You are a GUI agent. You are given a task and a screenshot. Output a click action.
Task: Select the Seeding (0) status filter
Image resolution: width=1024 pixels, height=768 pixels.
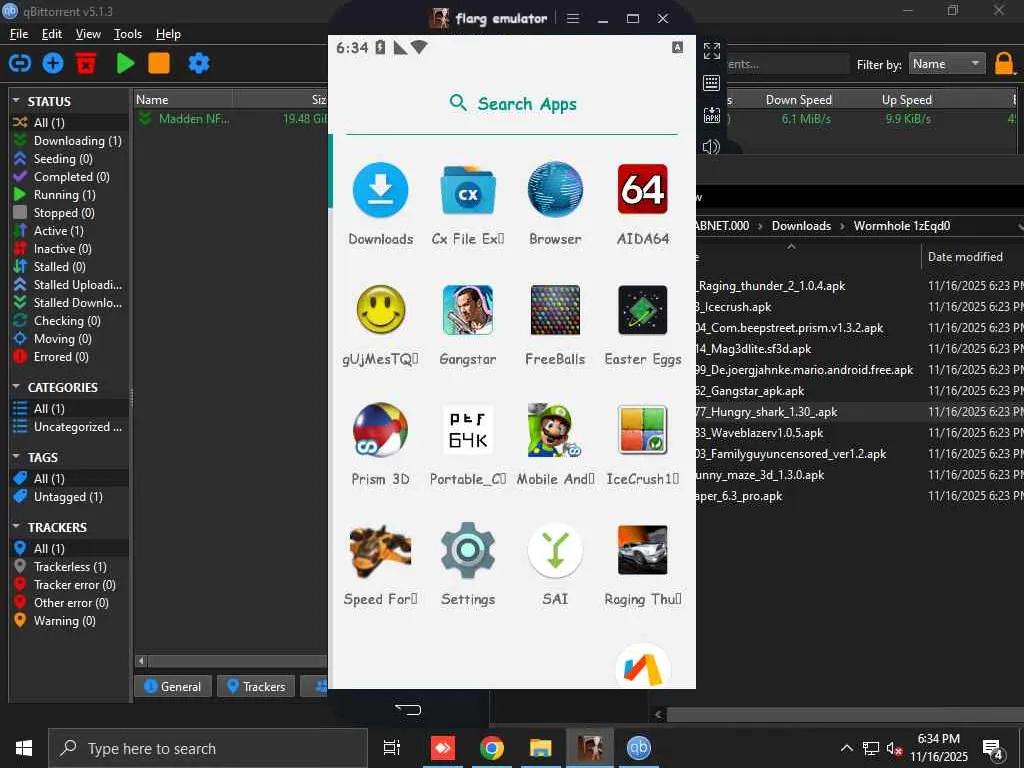(69, 159)
